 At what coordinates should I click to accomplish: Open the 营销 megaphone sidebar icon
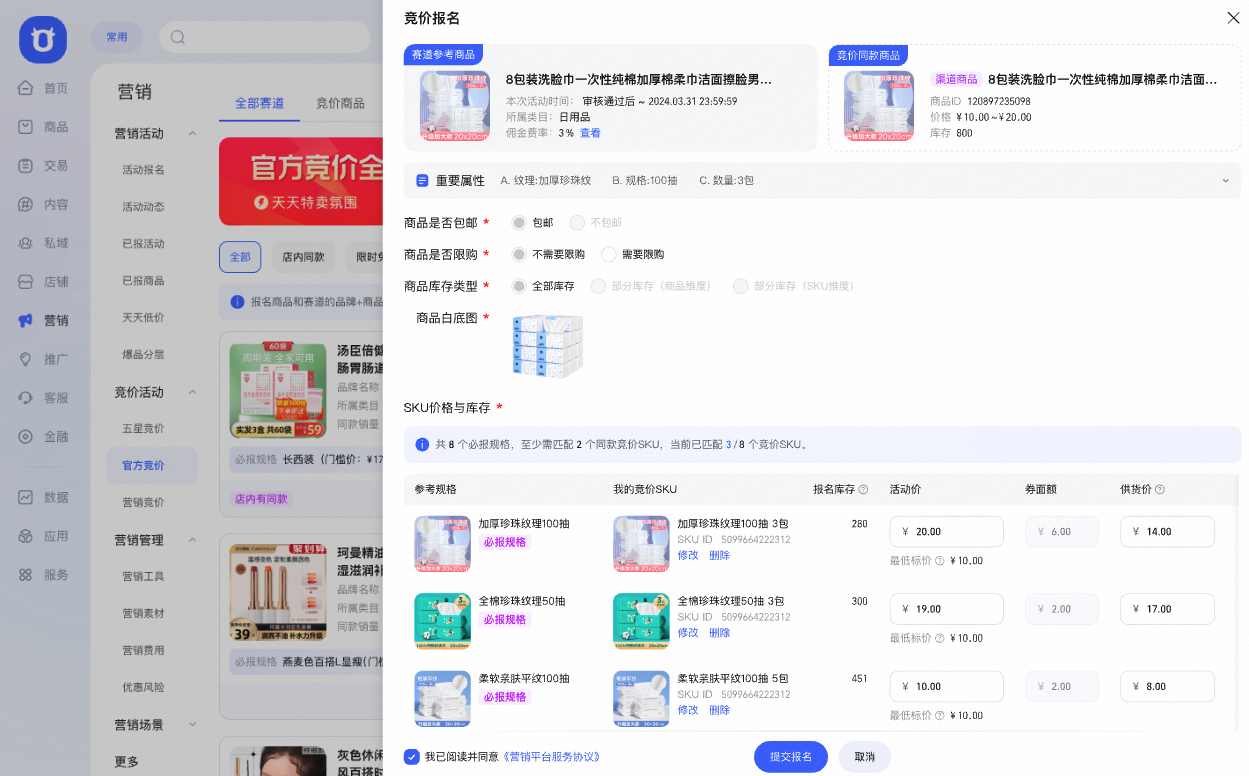point(26,320)
